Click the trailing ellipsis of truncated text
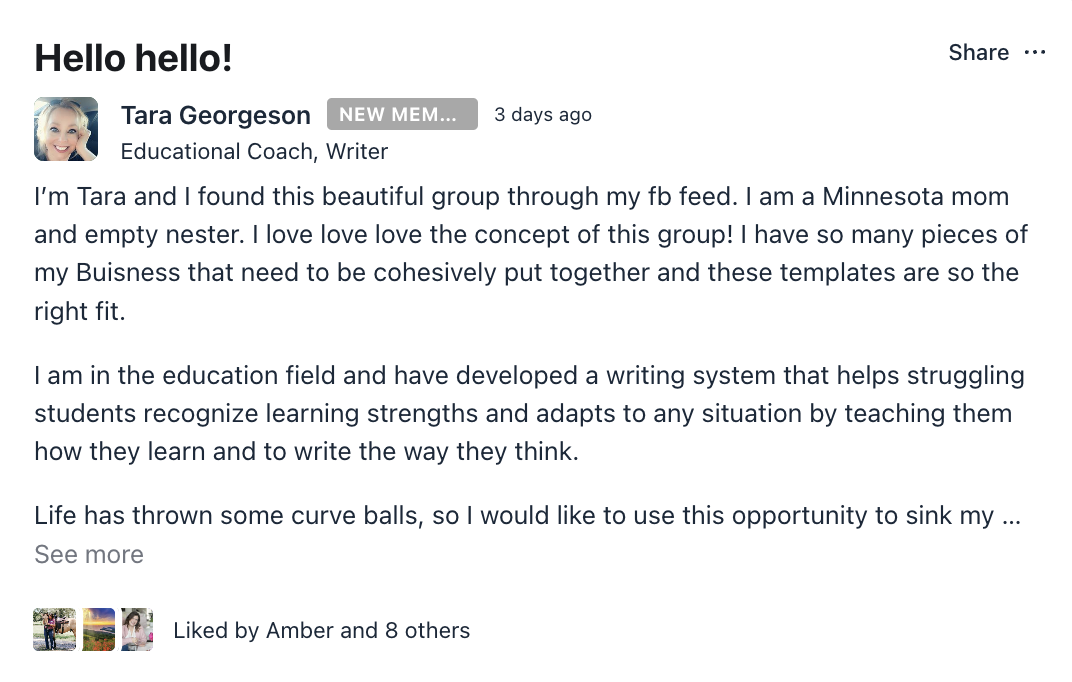Viewport: 1072px width, 682px height. coord(1011,516)
